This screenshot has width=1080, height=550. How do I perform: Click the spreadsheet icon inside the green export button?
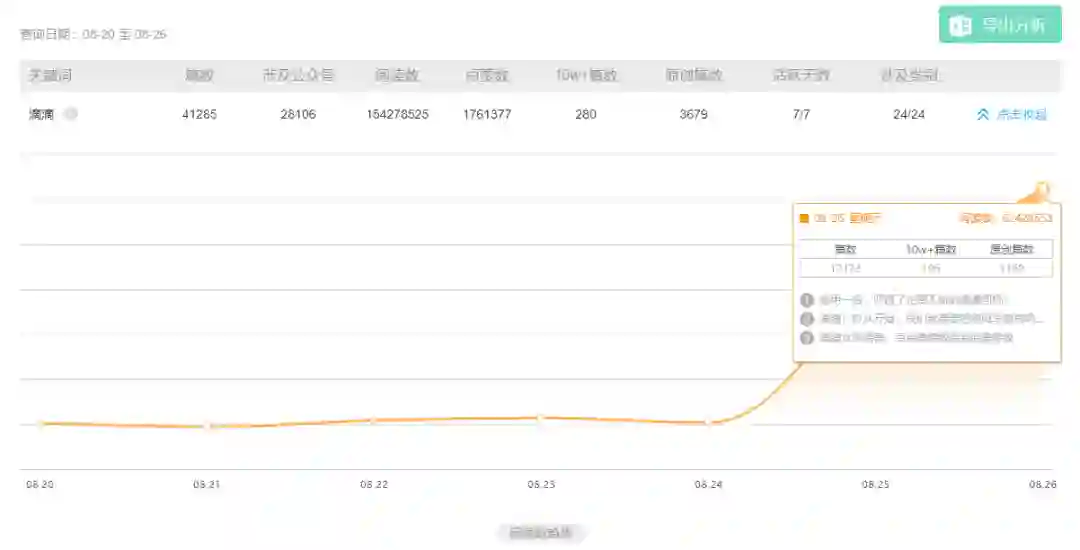pyautogui.click(x=960, y=25)
